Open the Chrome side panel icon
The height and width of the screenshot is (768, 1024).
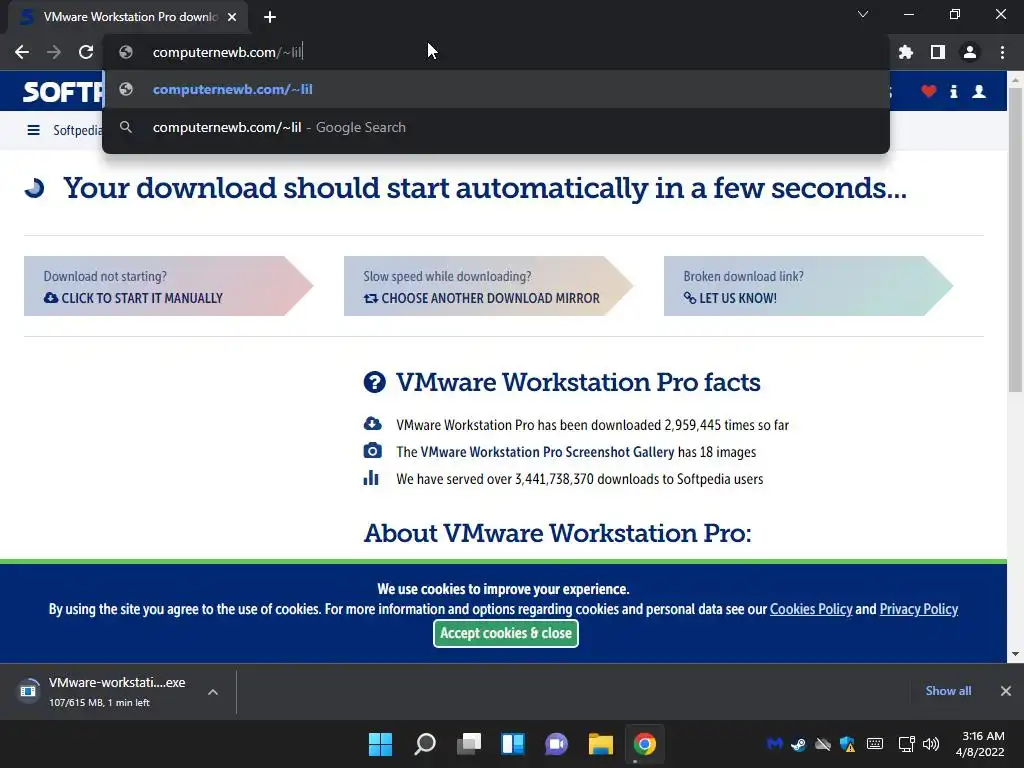click(938, 52)
